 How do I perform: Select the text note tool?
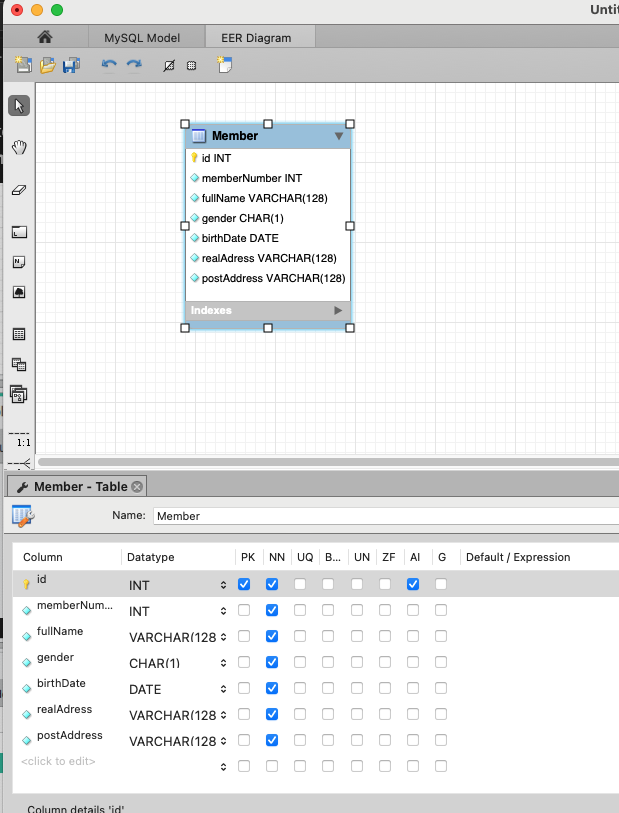tap(19, 262)
